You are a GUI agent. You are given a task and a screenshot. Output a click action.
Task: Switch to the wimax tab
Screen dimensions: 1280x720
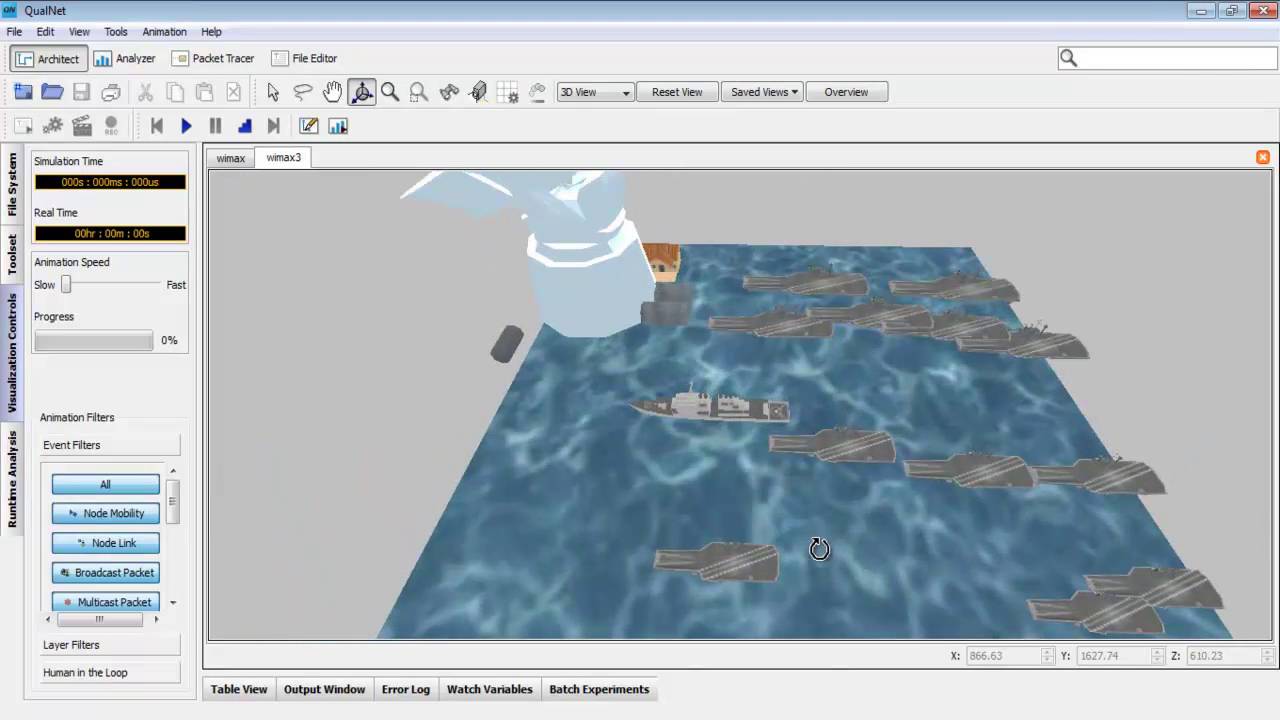(x=231, y=158)
